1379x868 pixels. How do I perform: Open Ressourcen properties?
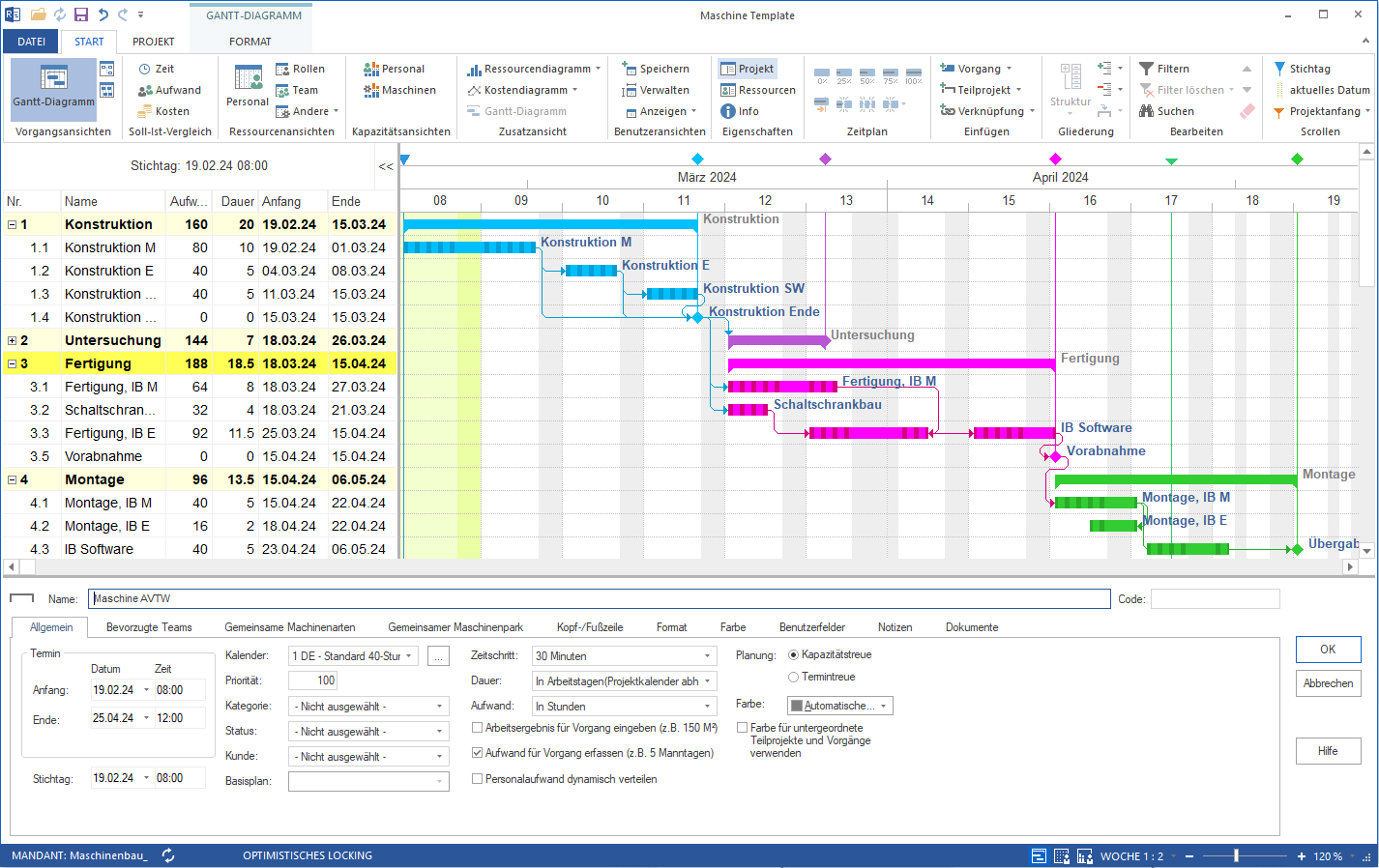(758, 90)
